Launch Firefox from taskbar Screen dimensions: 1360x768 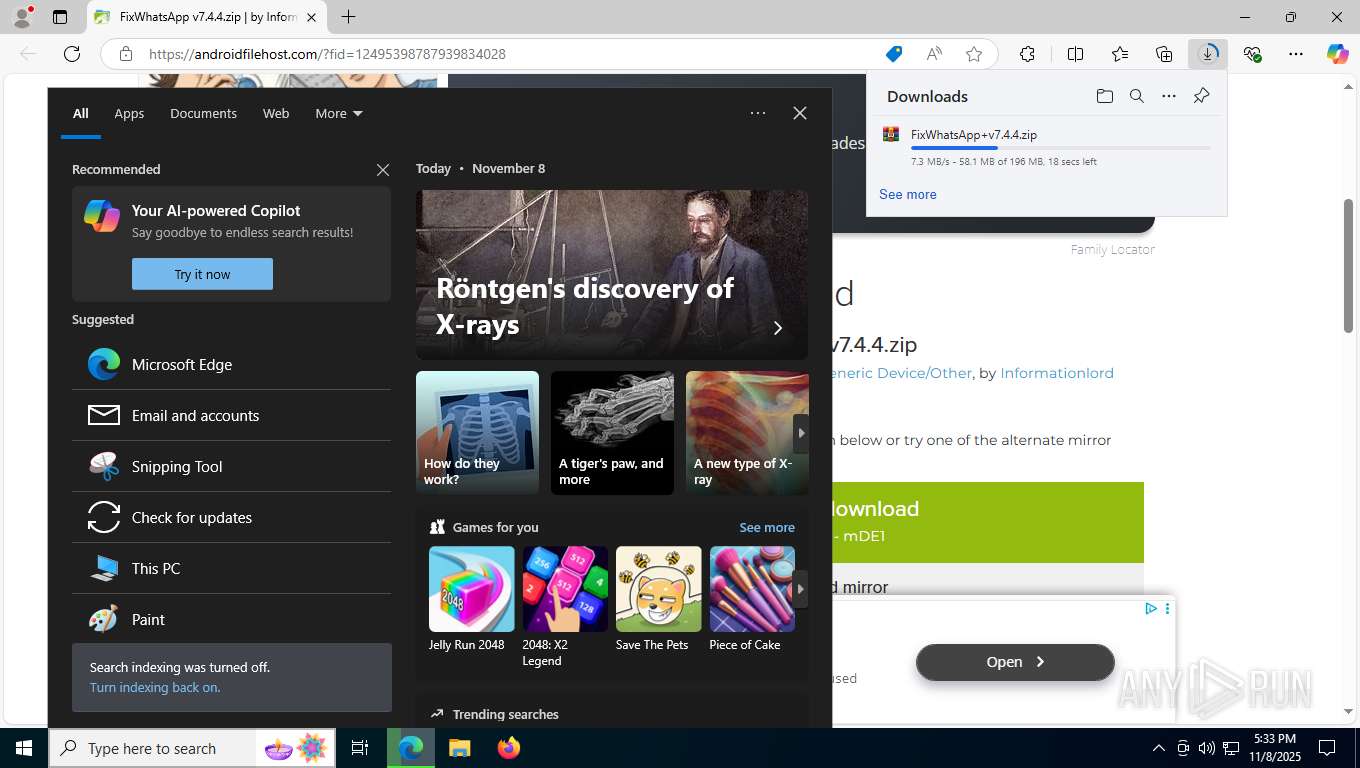point(509,748)
